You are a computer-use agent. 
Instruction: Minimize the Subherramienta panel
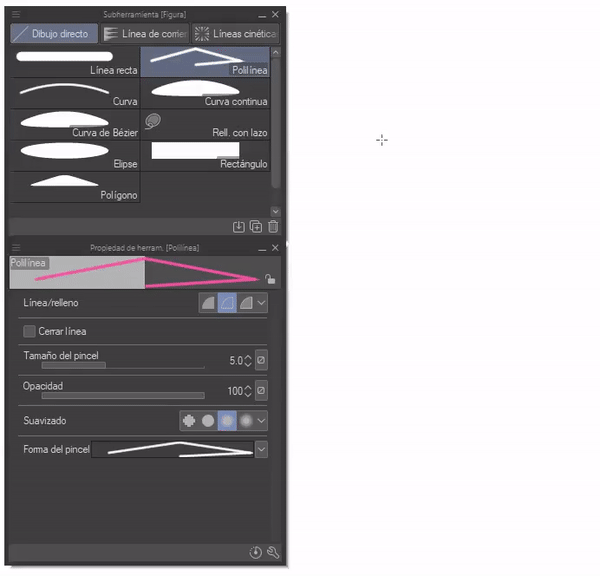(262, 15)
